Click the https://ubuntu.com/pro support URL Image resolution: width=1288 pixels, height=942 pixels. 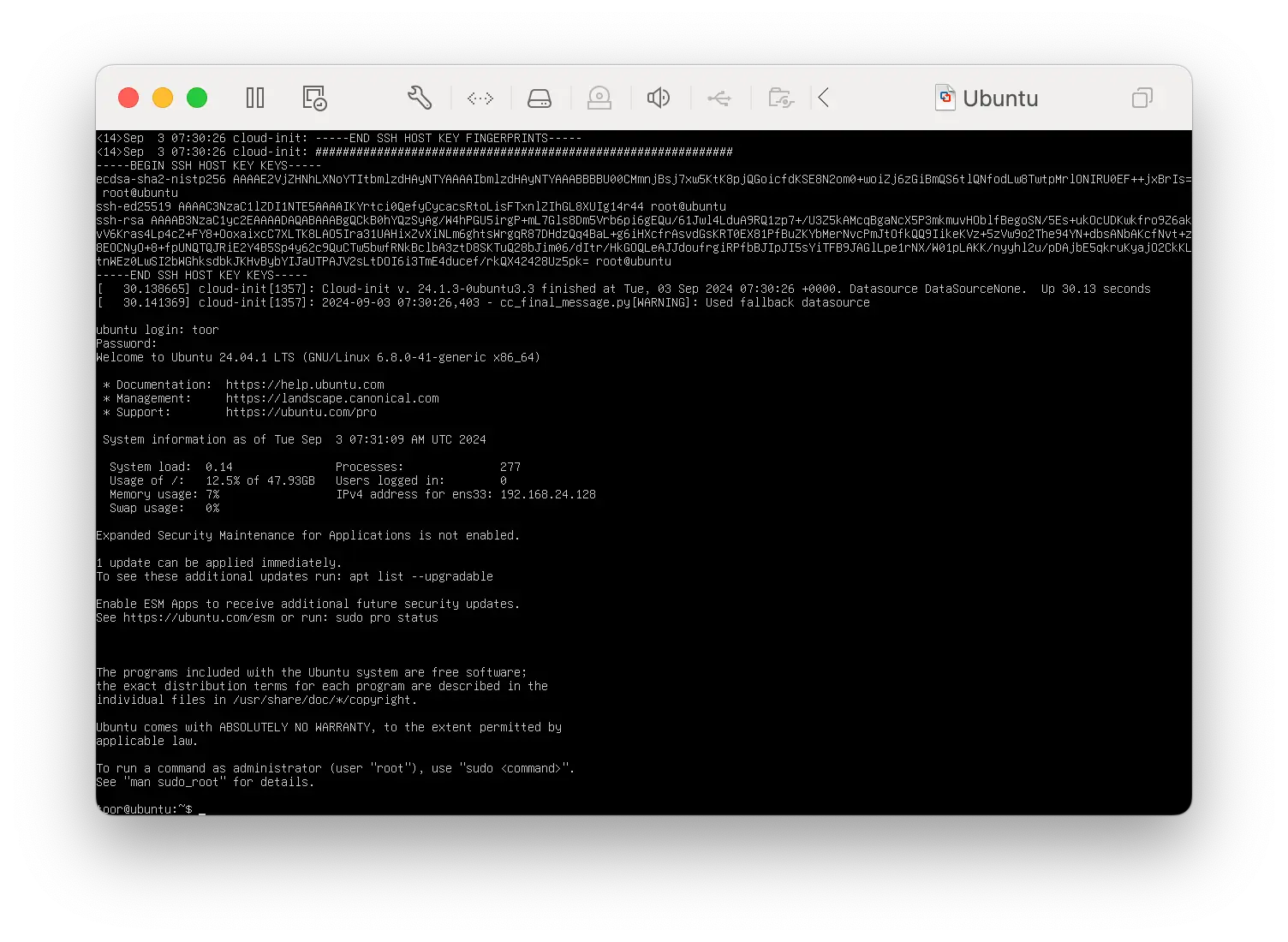301,412
